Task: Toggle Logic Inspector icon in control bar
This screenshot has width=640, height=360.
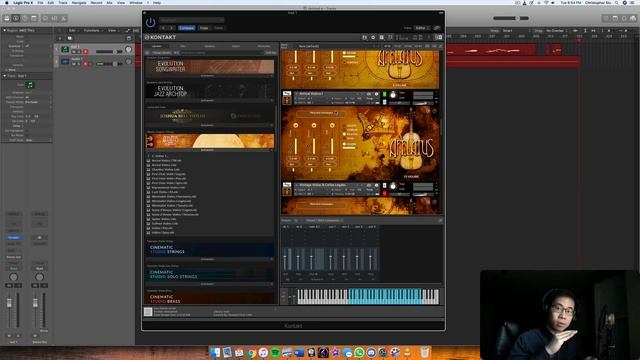Action: coord(16,18)
